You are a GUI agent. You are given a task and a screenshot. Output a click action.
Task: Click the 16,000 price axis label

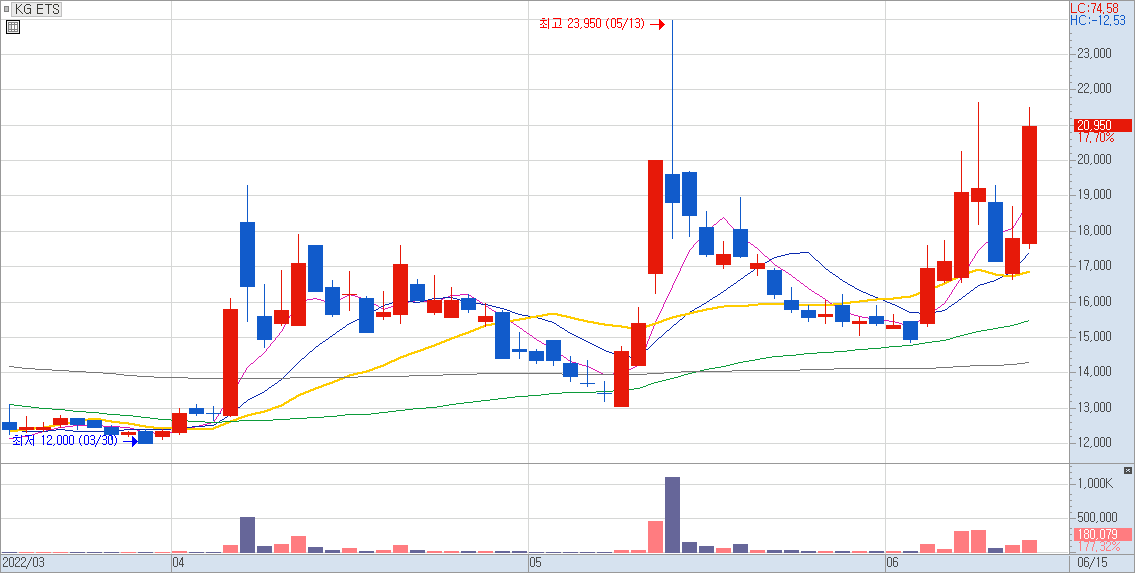pyautogui.click(x=1094, y=302)
